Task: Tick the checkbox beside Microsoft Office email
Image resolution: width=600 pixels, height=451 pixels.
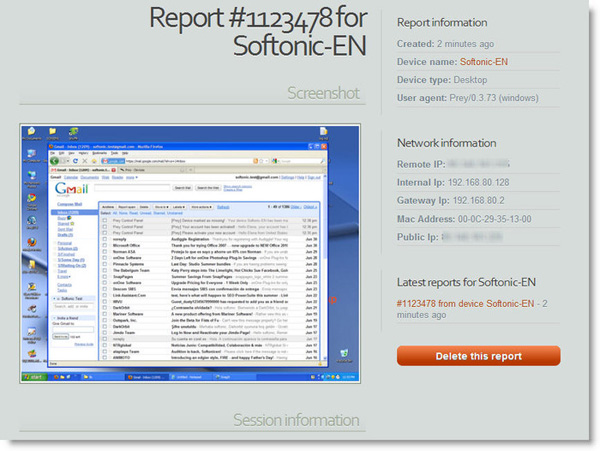Action: tap(104, 247)
